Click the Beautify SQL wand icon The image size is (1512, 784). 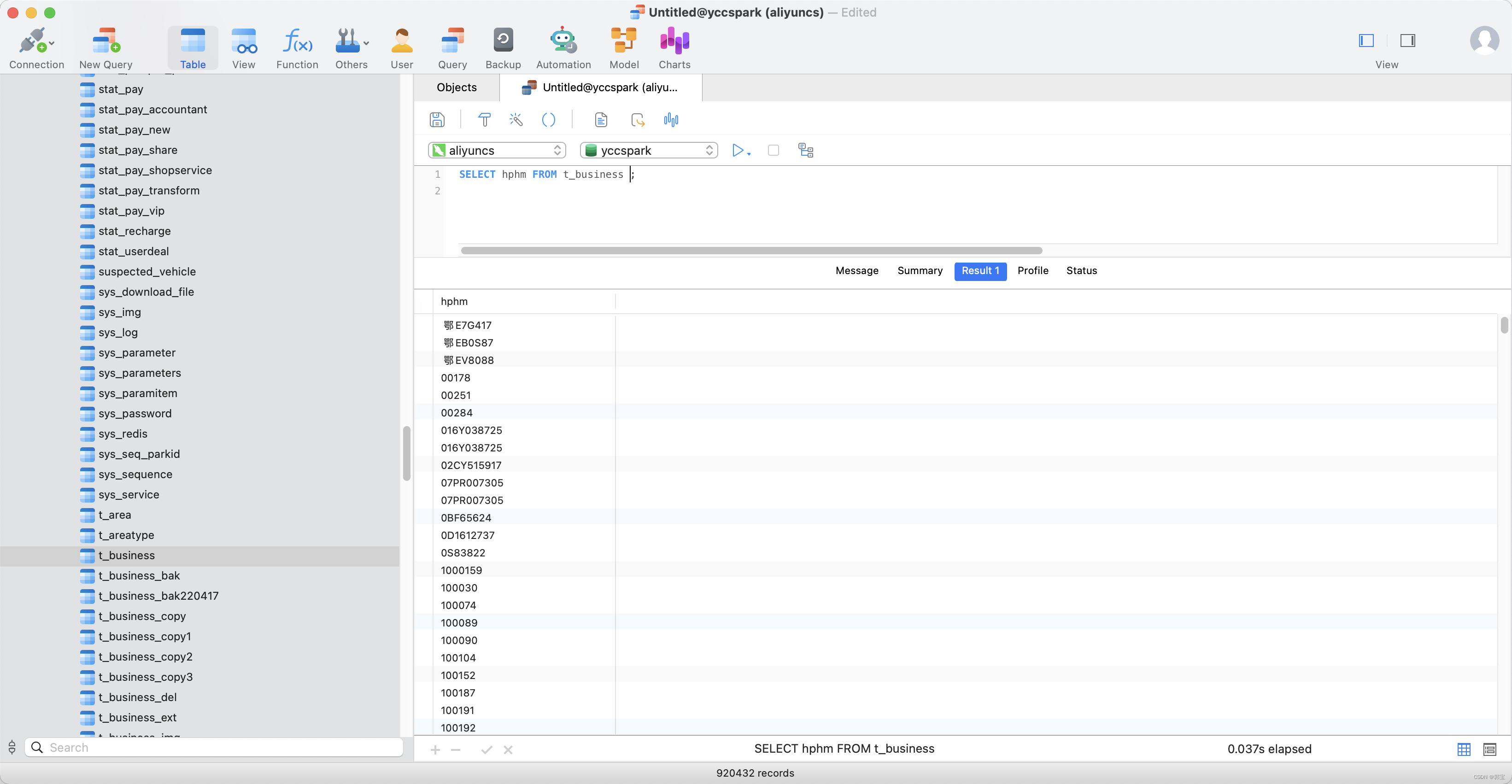click(516, 120)
